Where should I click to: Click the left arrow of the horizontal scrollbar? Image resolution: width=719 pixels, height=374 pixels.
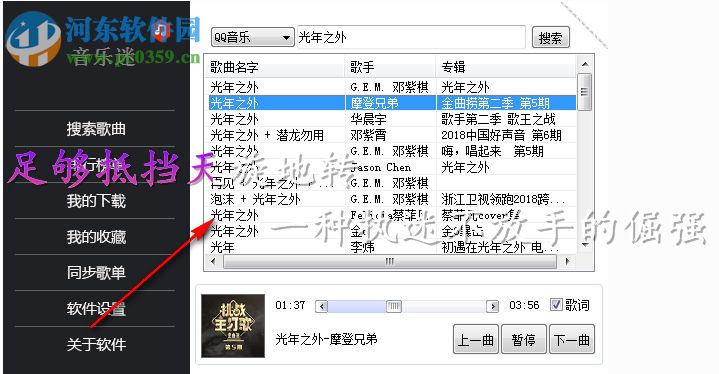(213, 262)
